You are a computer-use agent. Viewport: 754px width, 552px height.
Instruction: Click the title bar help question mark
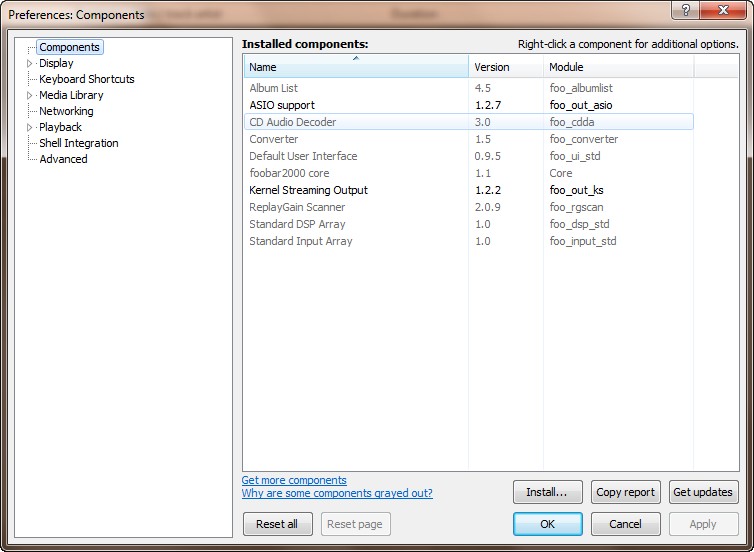[x=686, y=10]
